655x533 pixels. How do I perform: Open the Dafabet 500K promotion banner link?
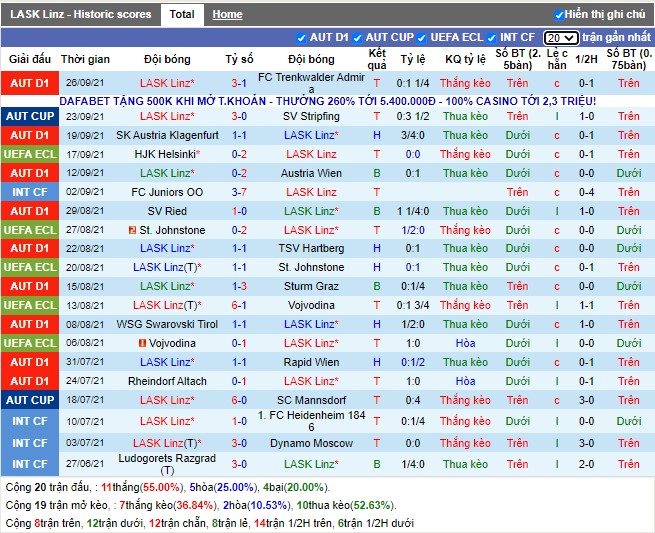click(x=327, y=101)
